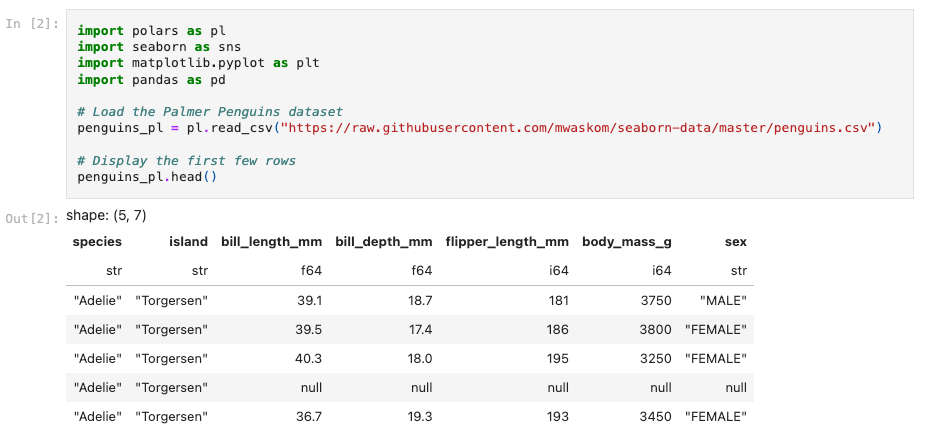Click the 'import matplotlib.pyplot as plt' line

click(198, 63)
